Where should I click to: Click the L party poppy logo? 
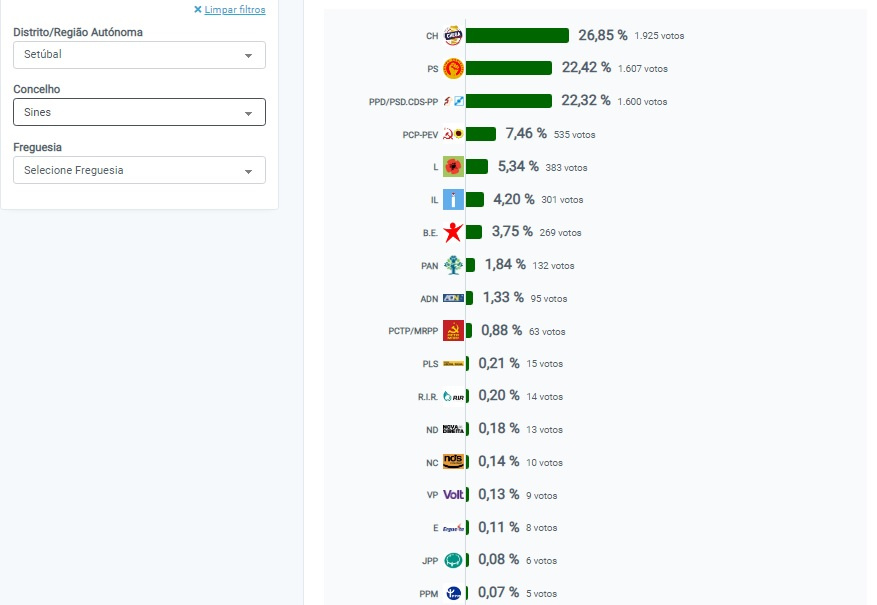[x=453, y=167]
